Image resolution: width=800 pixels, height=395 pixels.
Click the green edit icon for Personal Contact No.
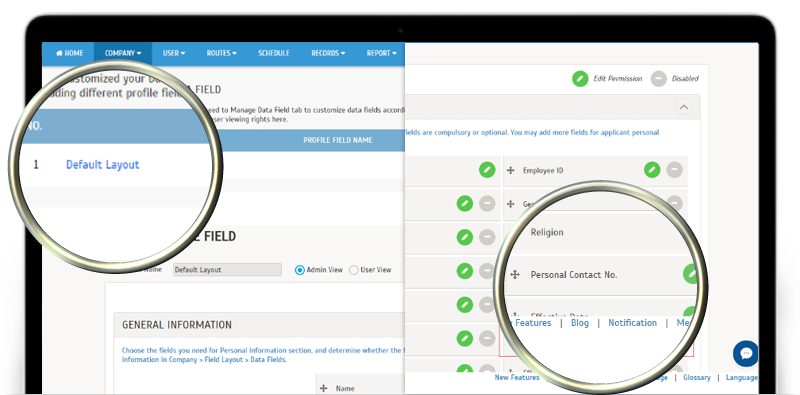(691, 274)
